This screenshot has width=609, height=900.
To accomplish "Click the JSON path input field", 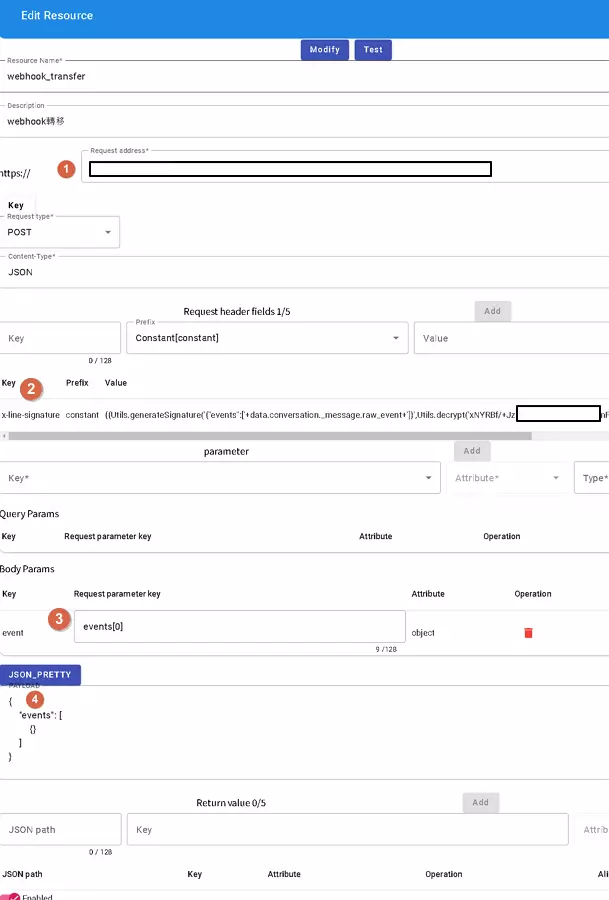I will (x=61, y=829).
